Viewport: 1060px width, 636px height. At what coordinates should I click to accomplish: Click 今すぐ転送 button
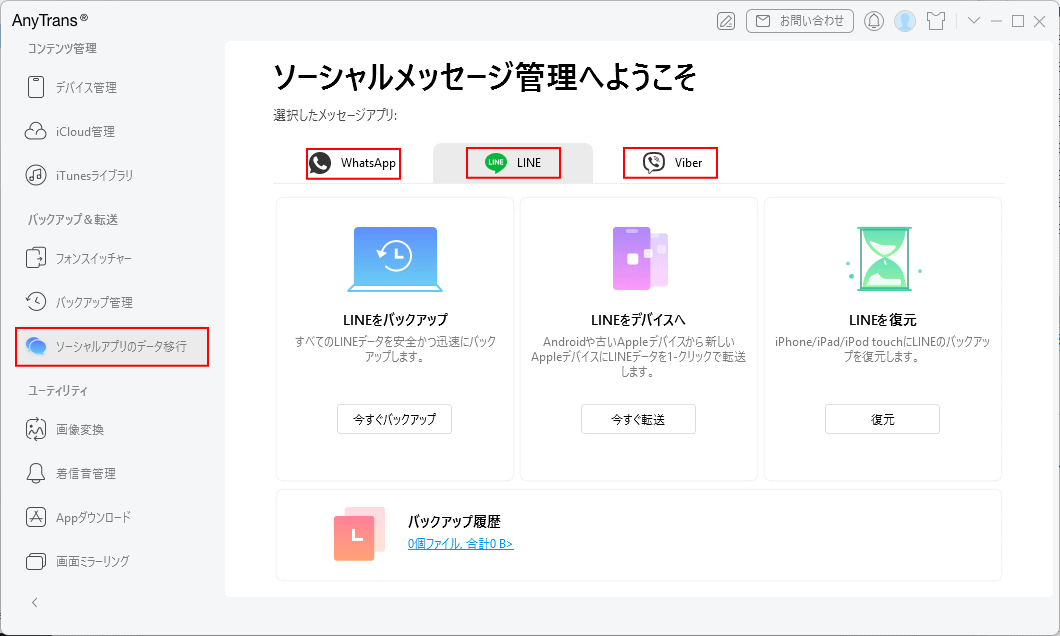click(x=638, y=419)
